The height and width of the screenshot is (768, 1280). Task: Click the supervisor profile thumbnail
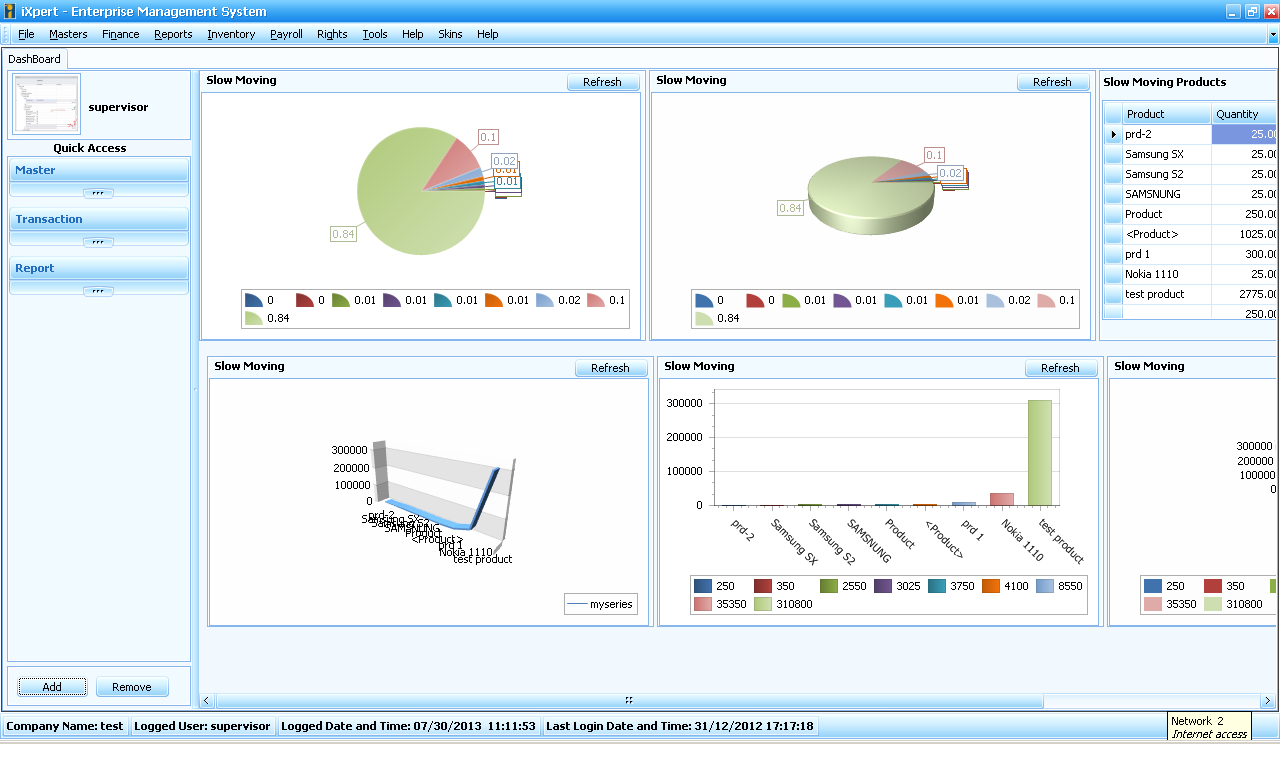pos(46,104)
